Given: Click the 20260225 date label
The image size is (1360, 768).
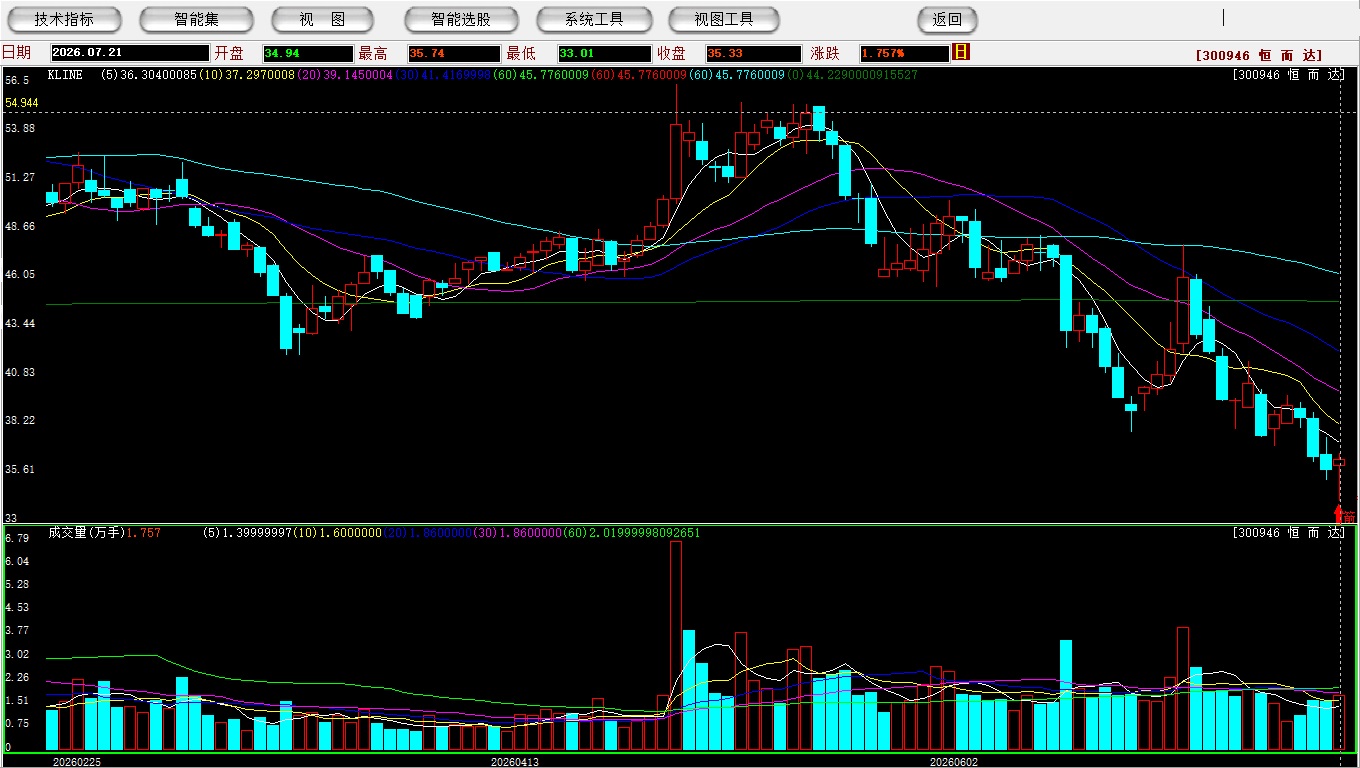Looking at the screenshot, I should pyautogui.click(x=77, y=761).
